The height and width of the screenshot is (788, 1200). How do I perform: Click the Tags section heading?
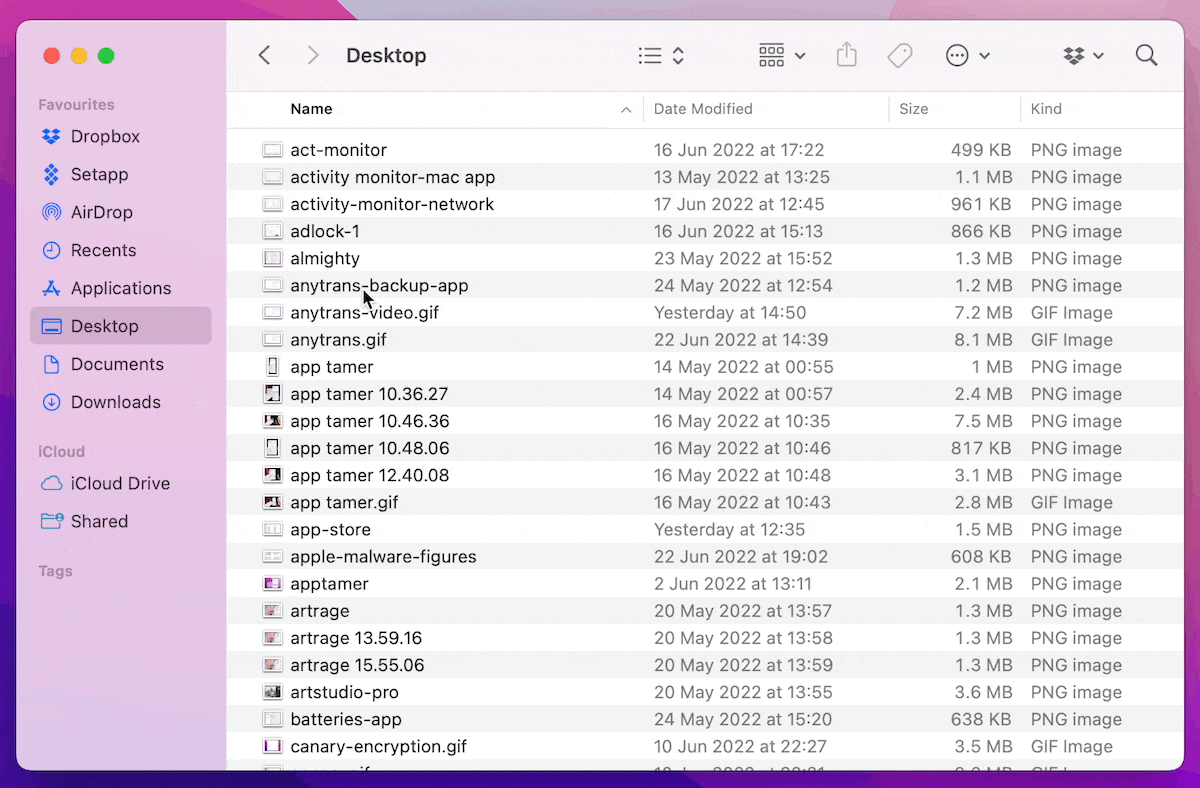[x=55, y=572]
